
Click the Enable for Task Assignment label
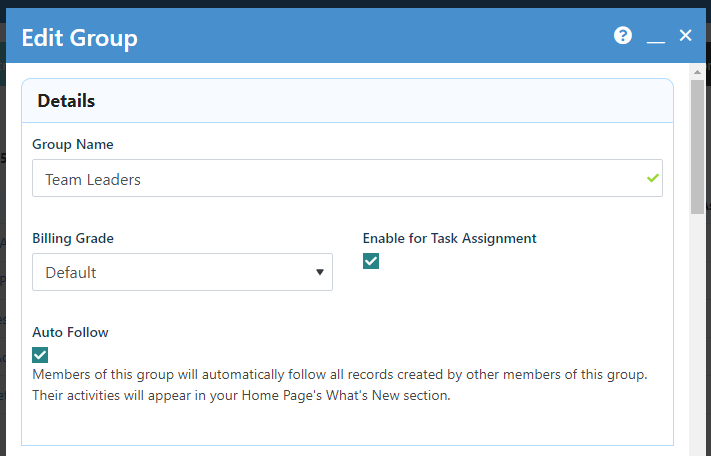(449, 238)
